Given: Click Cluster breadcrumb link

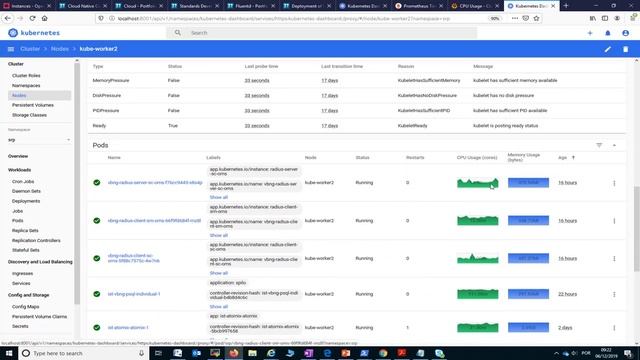Looking at the screenshot, I should point(30,49).
